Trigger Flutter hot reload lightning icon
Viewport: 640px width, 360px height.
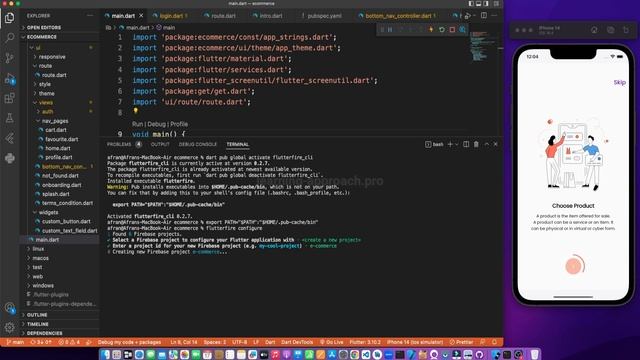431,29
